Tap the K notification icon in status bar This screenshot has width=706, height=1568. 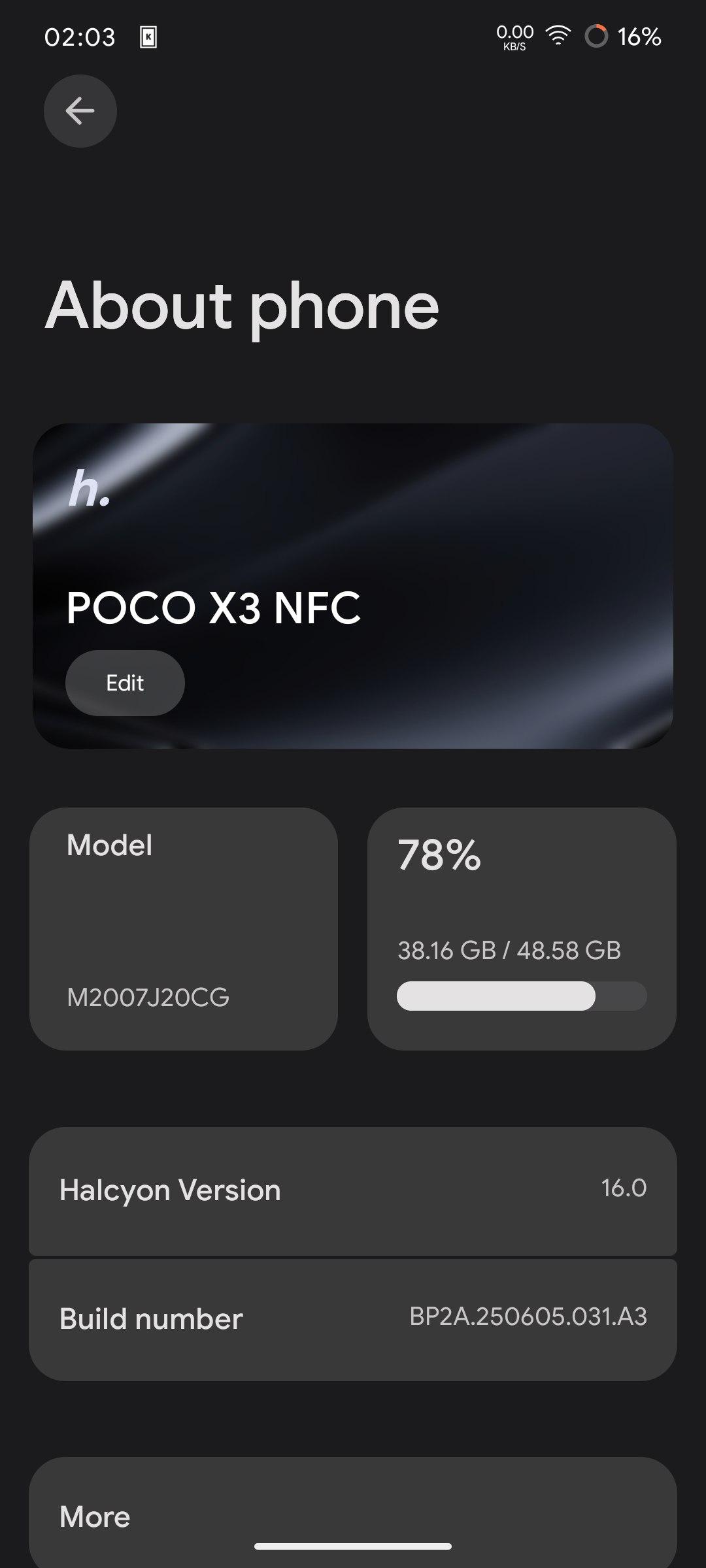148,37
